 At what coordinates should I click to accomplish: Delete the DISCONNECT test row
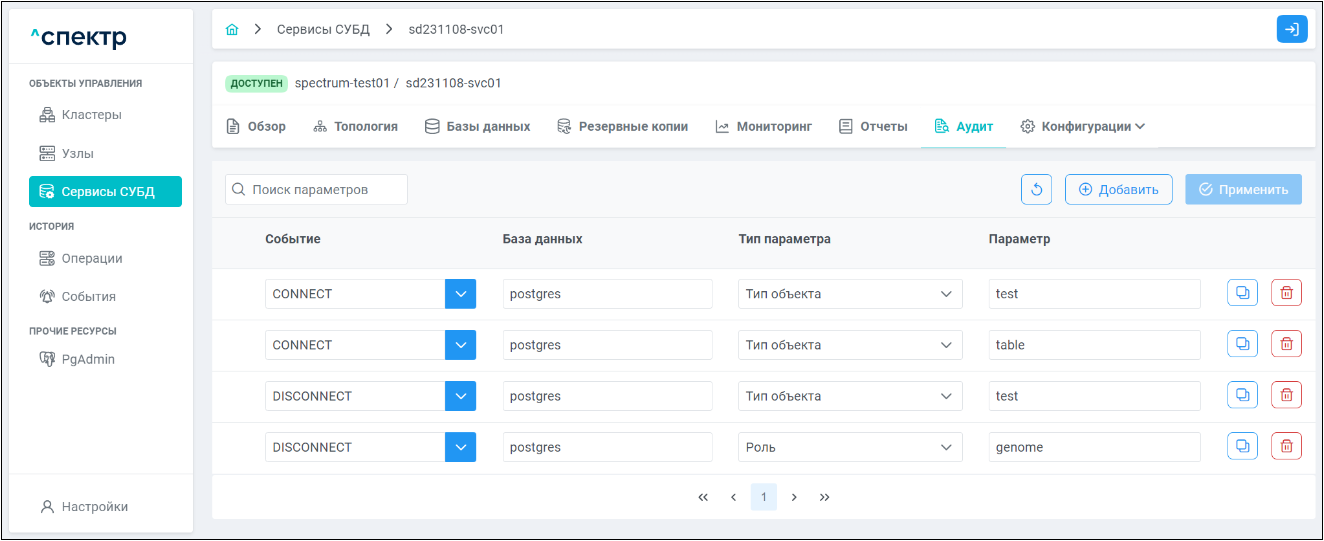pos(1286,396)
